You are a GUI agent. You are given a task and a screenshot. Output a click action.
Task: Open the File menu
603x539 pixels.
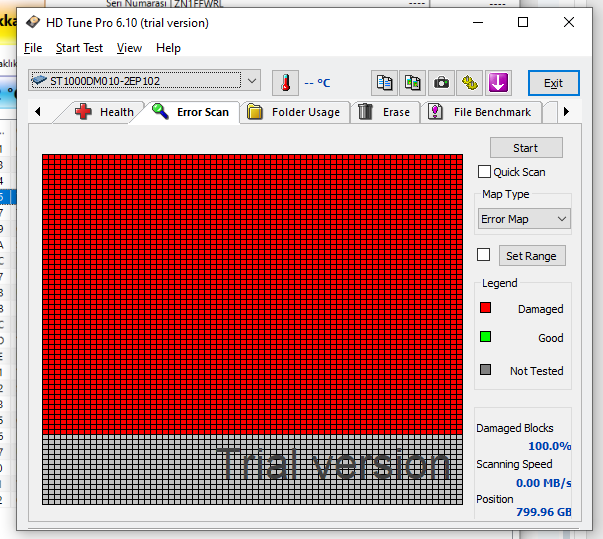click(x=33, y=48)
